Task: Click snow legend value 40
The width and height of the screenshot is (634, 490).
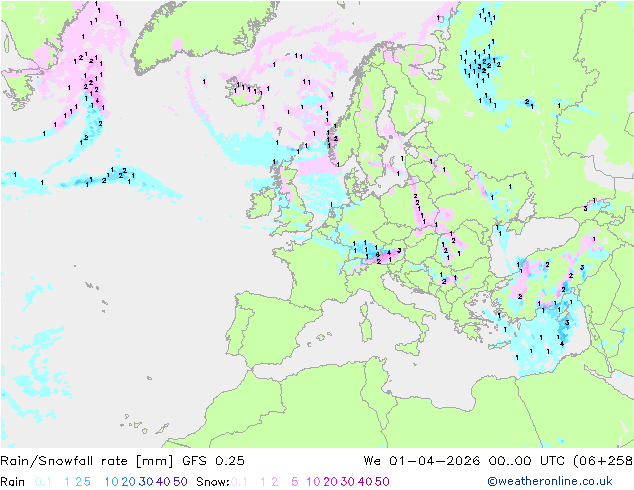Action: coord(365,482)
